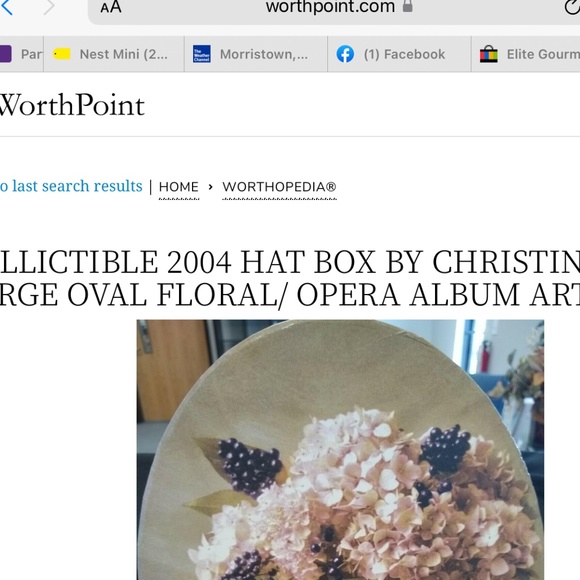Open the WORTHOPEDIA breadcrumb link

coord(279,187)
